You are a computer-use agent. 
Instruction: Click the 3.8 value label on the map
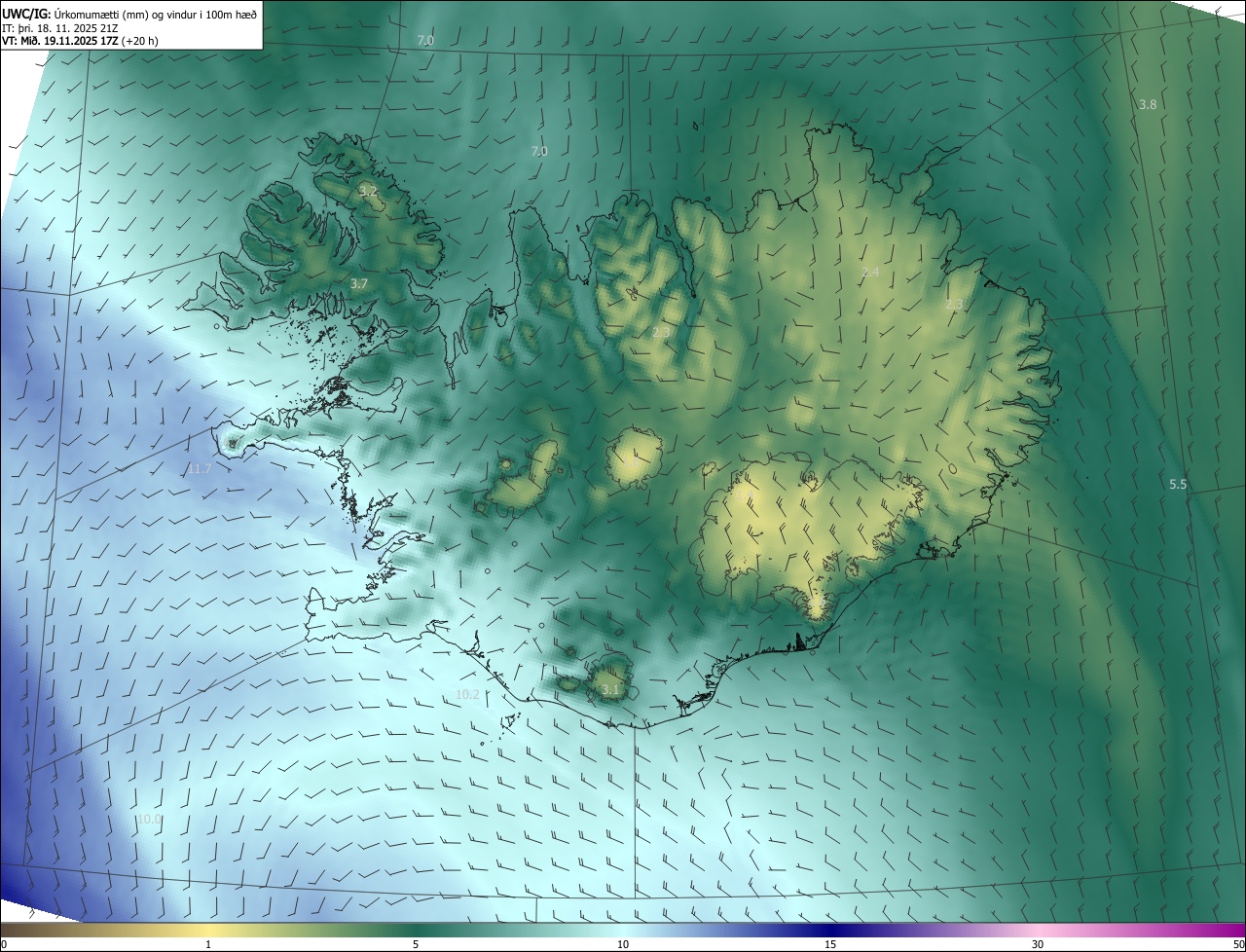pos(1148,104)
